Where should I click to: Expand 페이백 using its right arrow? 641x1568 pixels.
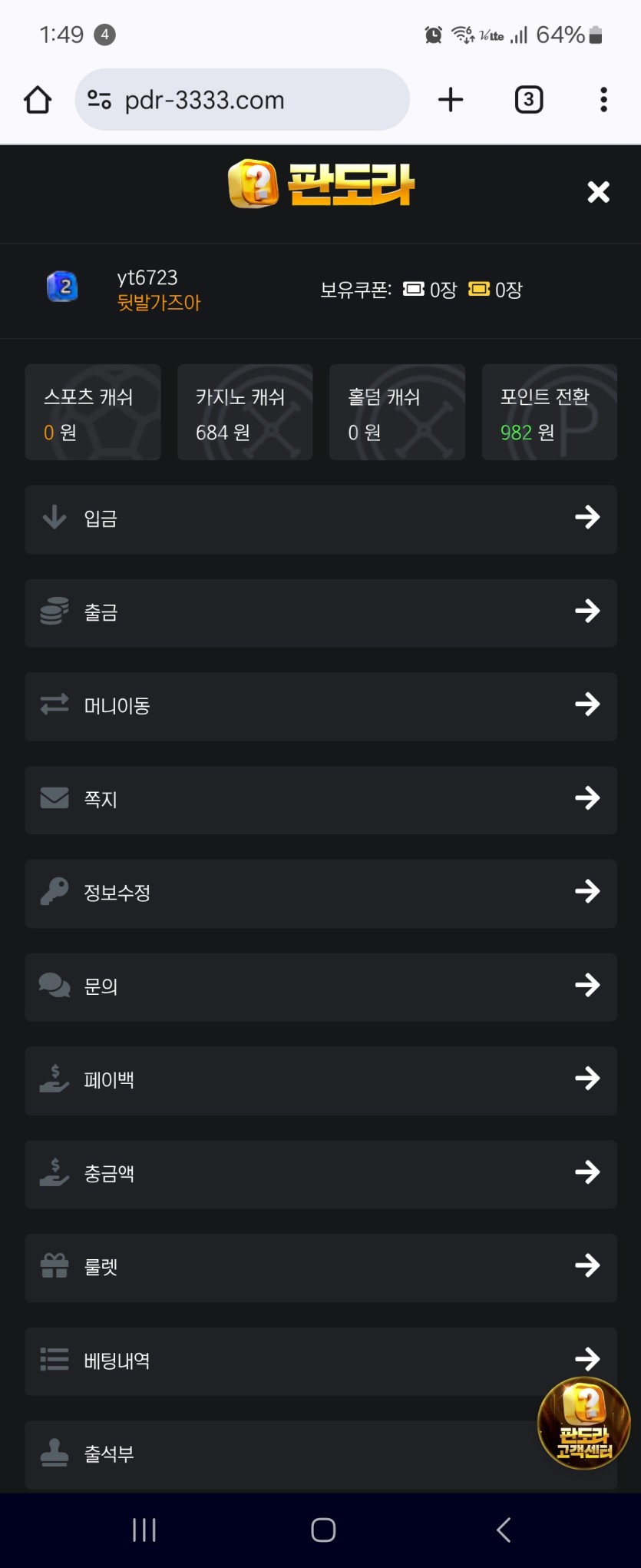pos(587,1079)
